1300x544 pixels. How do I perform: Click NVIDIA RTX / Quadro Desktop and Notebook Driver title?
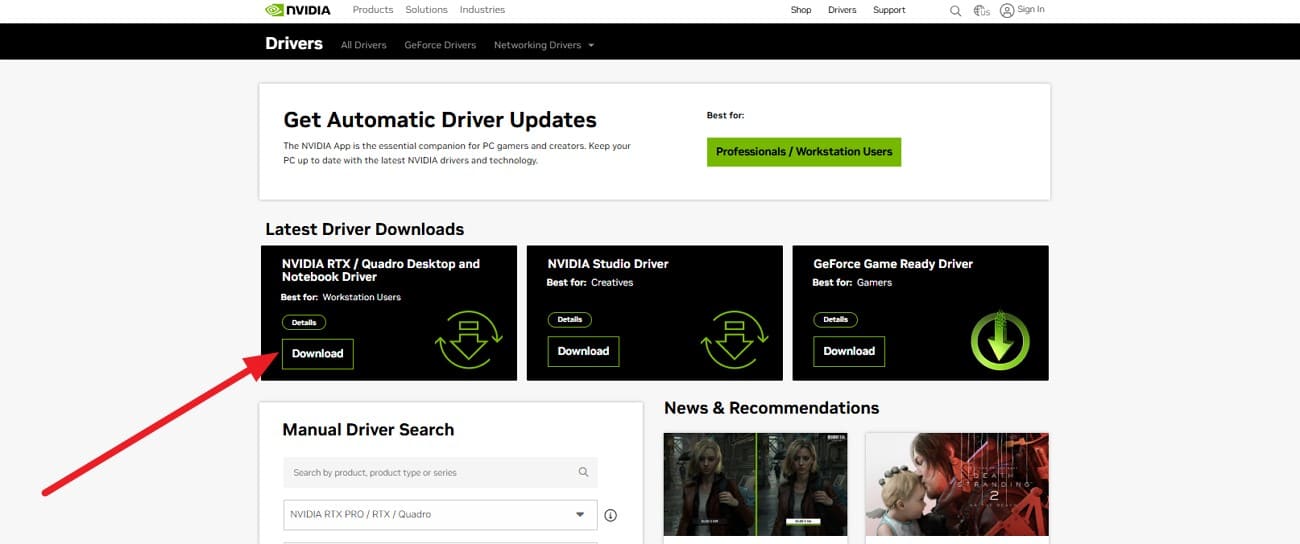pos(381,270)
